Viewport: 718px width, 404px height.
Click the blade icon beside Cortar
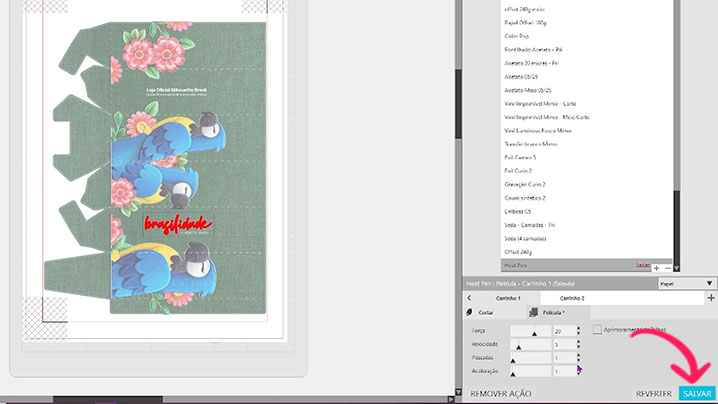click(469, 312)
